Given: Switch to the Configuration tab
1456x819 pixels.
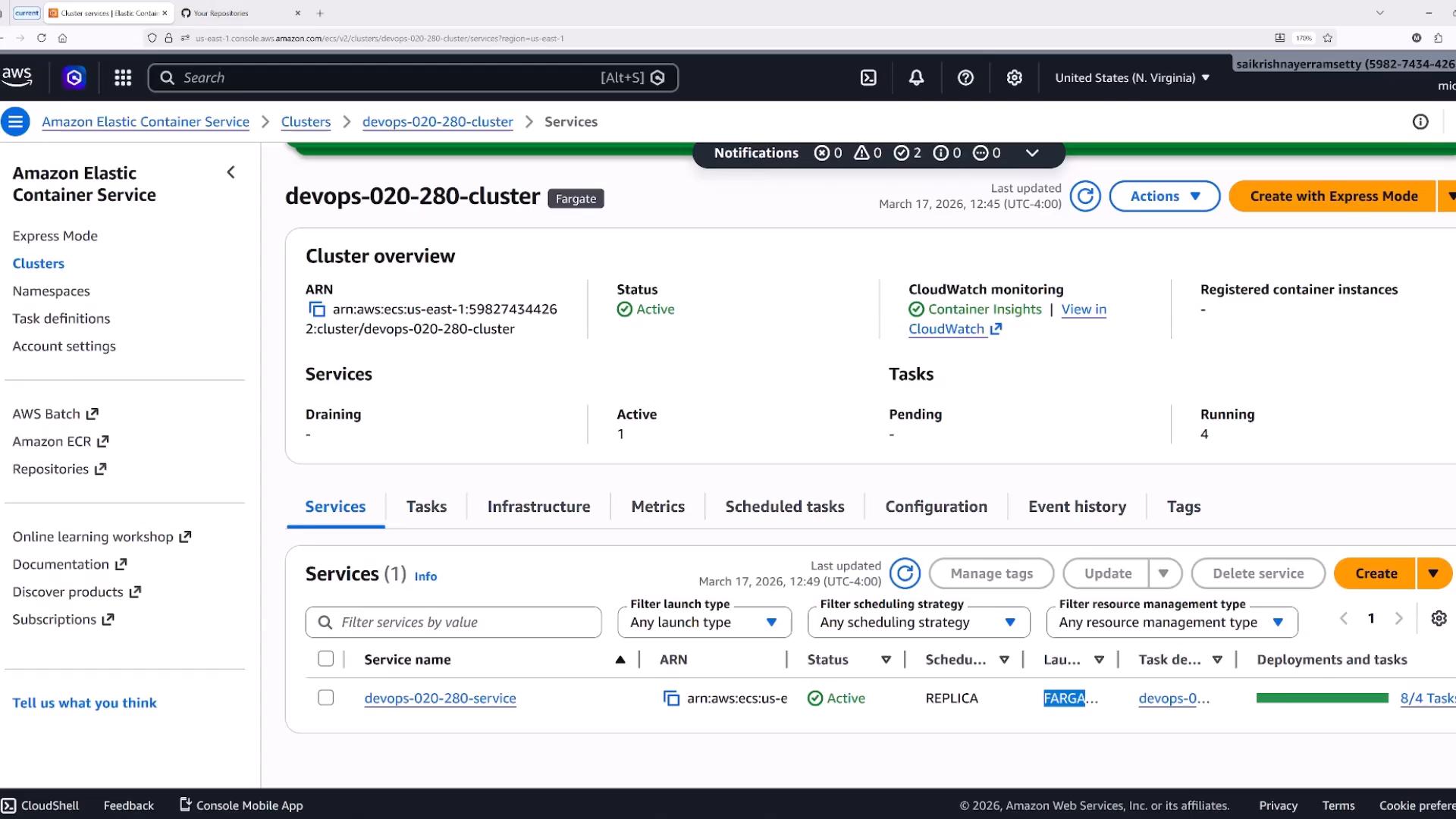Looking at the screenshot, I should pyautogui.click(x=936, y=507).
